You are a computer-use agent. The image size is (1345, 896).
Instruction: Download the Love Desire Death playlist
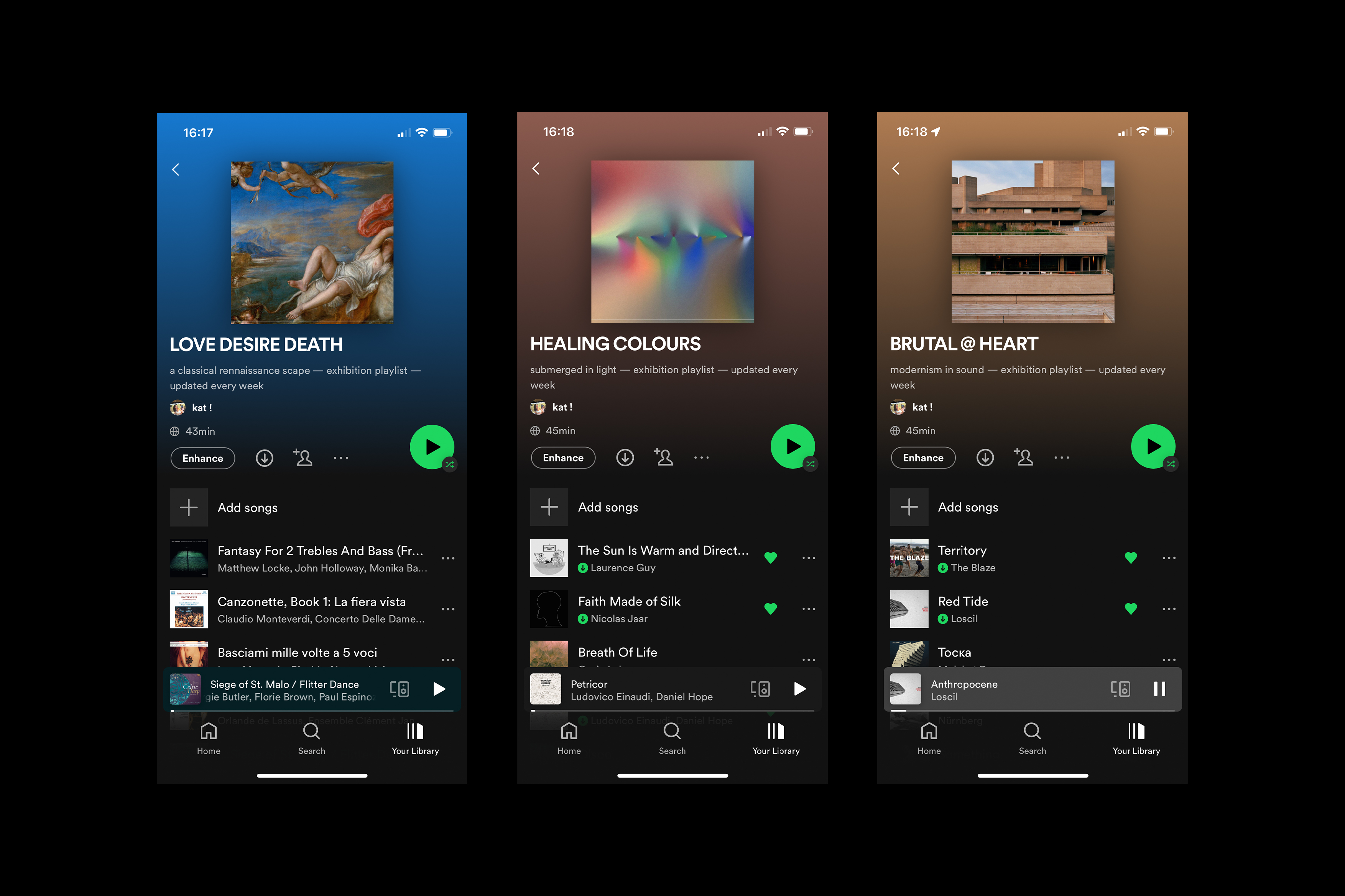click(264, 458)
